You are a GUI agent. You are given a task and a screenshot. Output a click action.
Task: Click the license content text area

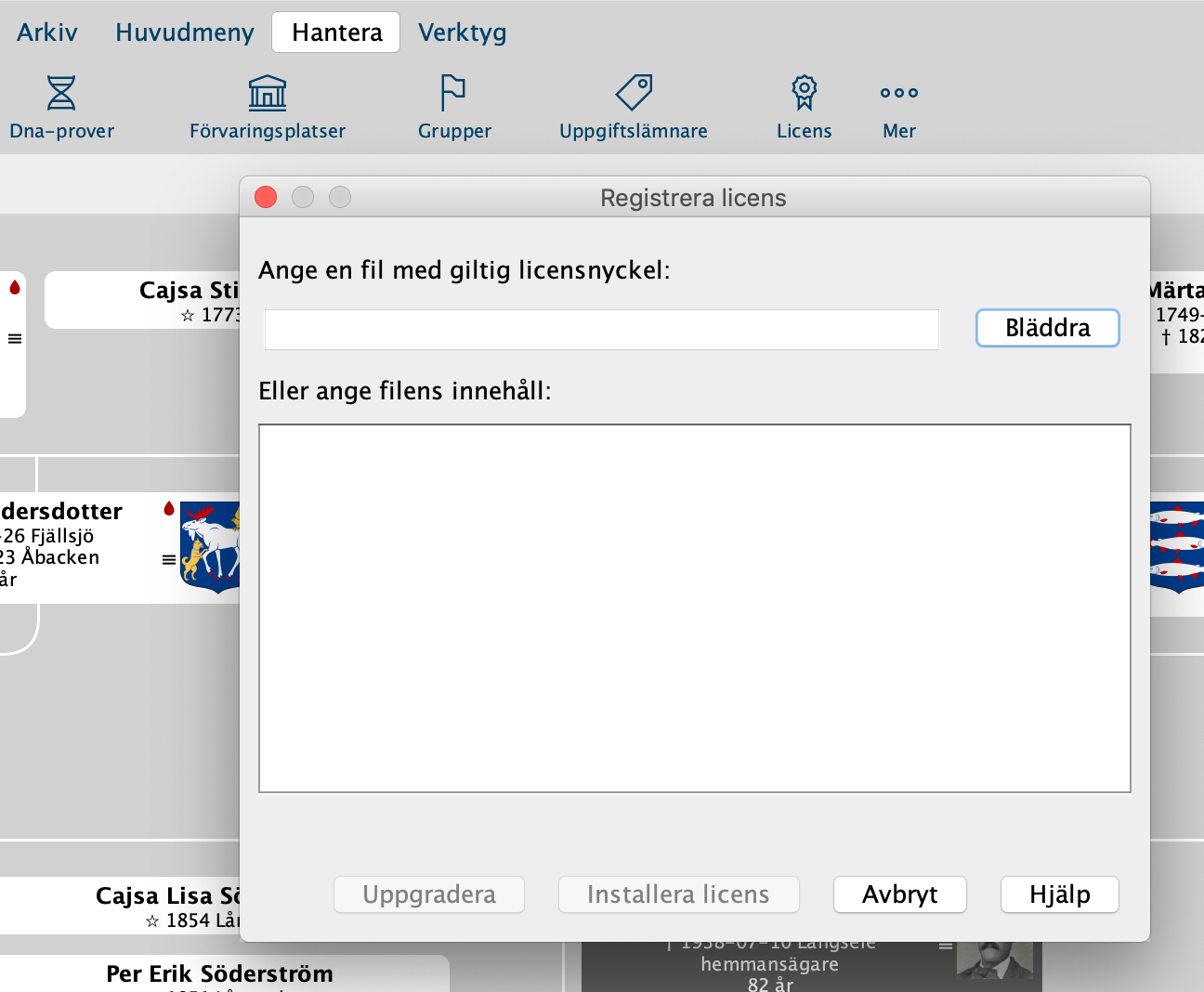(694, 608)
